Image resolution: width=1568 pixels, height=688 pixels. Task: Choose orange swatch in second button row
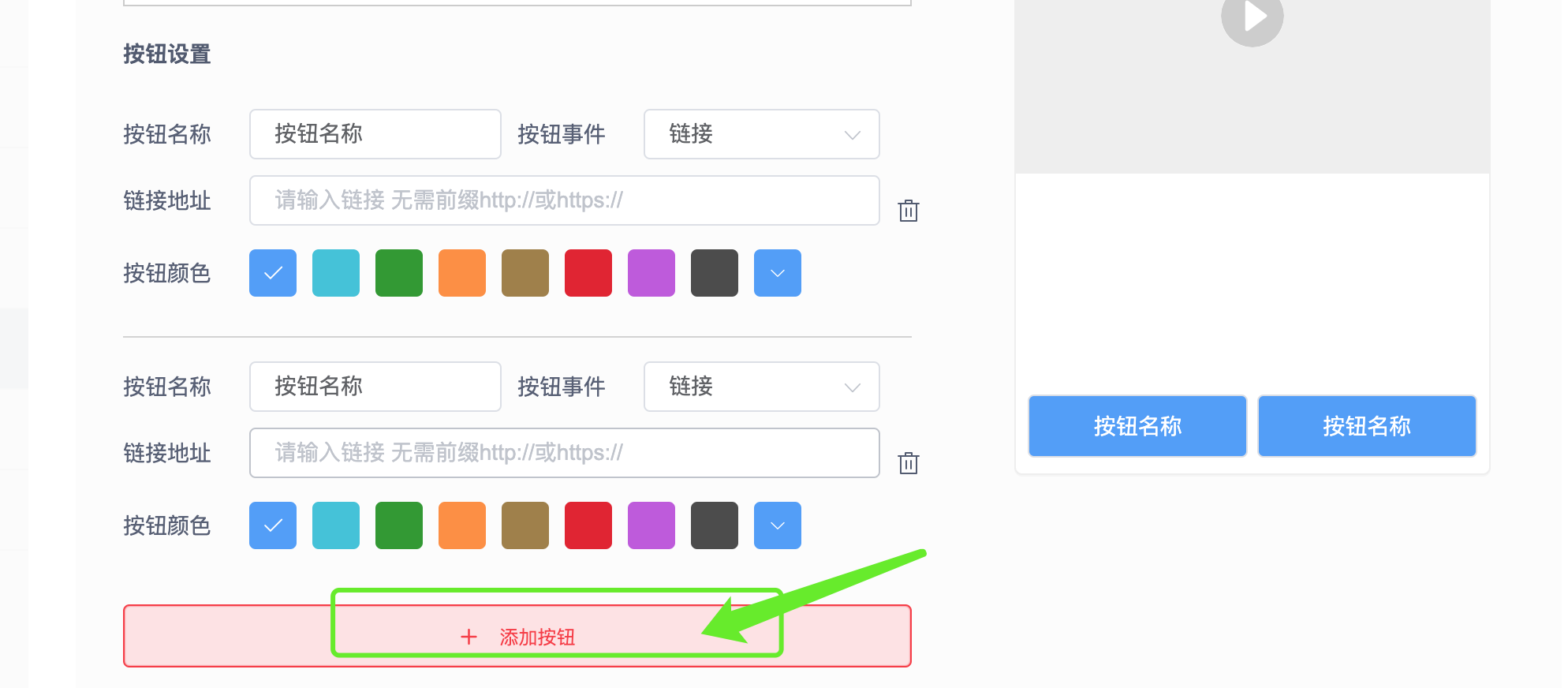(462, 525)
